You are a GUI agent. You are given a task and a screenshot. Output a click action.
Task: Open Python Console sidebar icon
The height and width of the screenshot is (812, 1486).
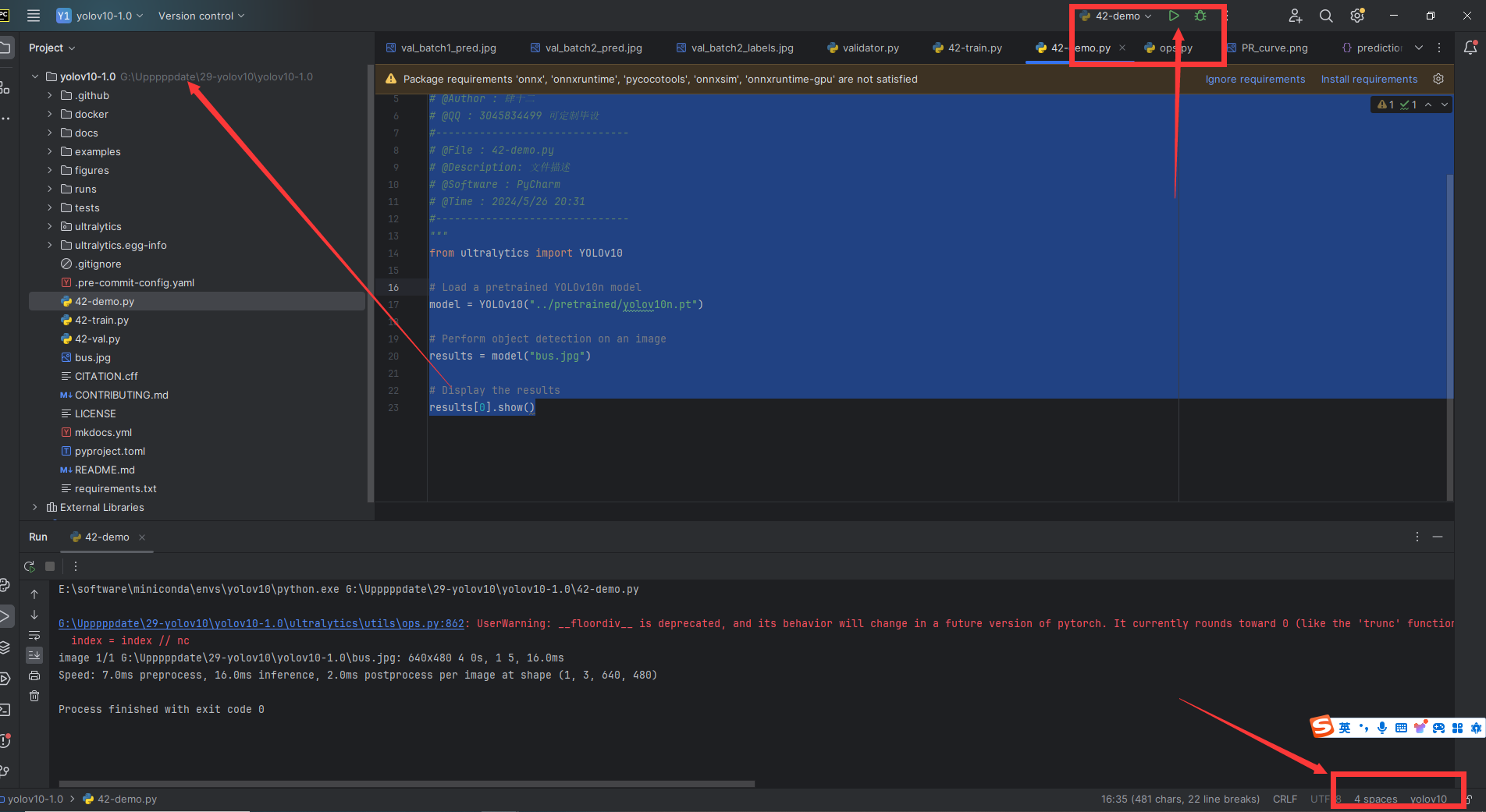(x=5, y=585)
